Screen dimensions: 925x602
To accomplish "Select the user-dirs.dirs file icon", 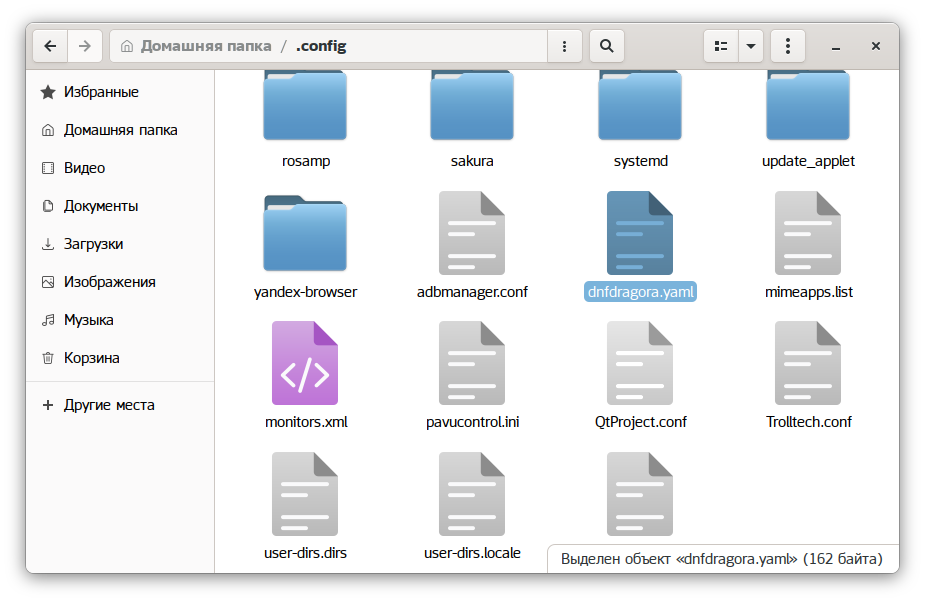I will tap(305, 494).
